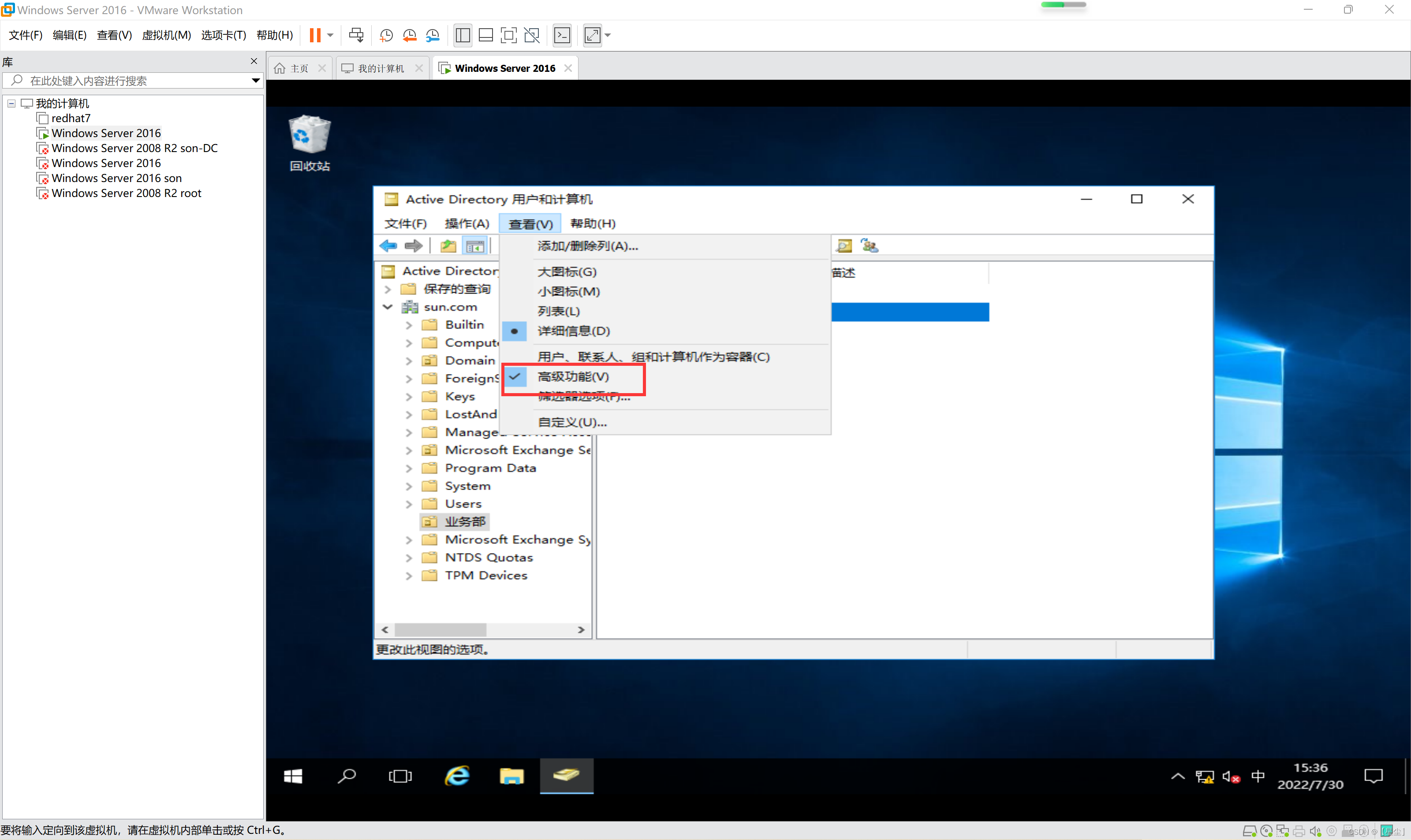The height and width of the screenshot is (840, 1411).
Task: Pause the virtual machine
Action: point(315,35)
